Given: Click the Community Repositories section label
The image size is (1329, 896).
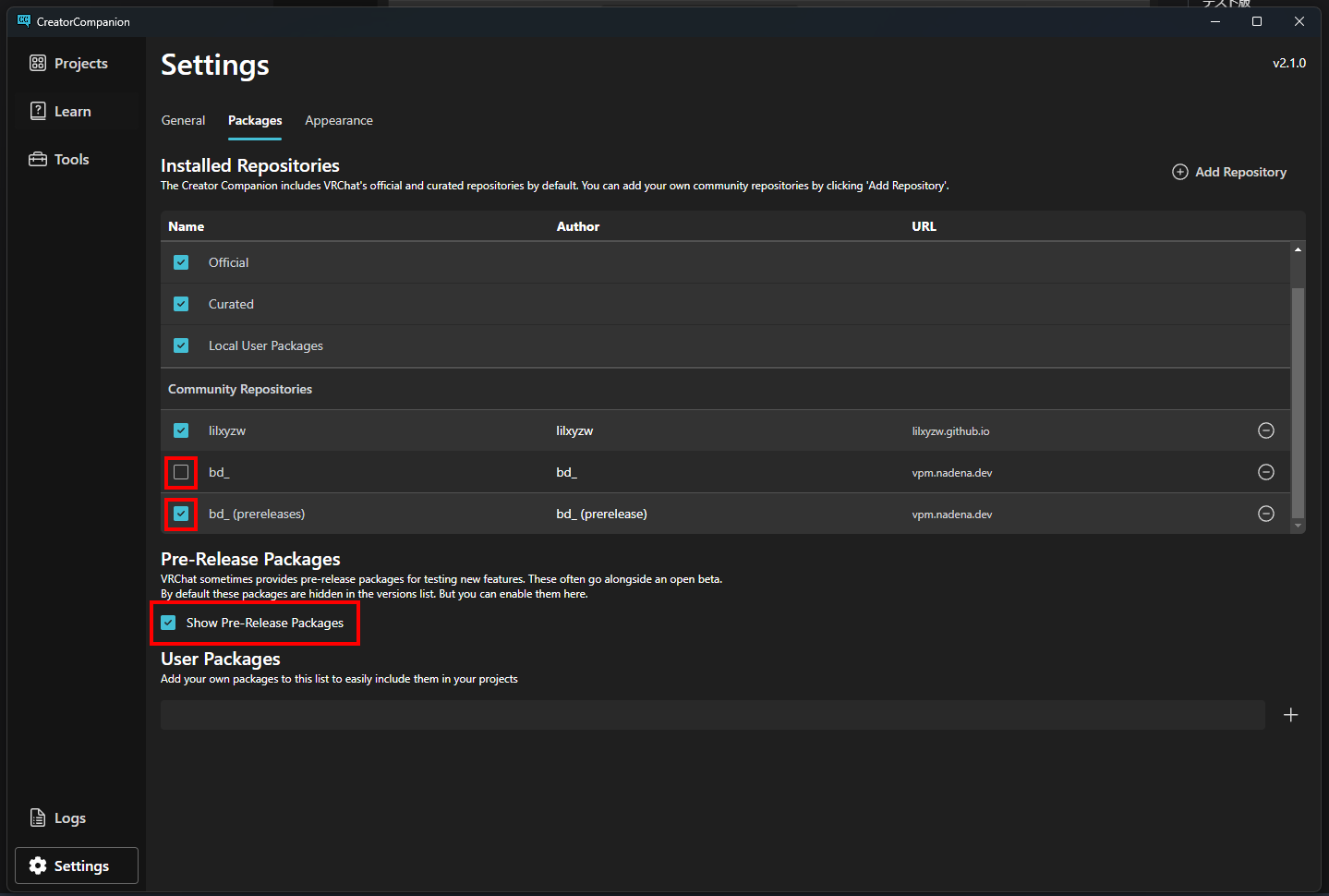Looking at the screenshot, I should tap(240, 389).
